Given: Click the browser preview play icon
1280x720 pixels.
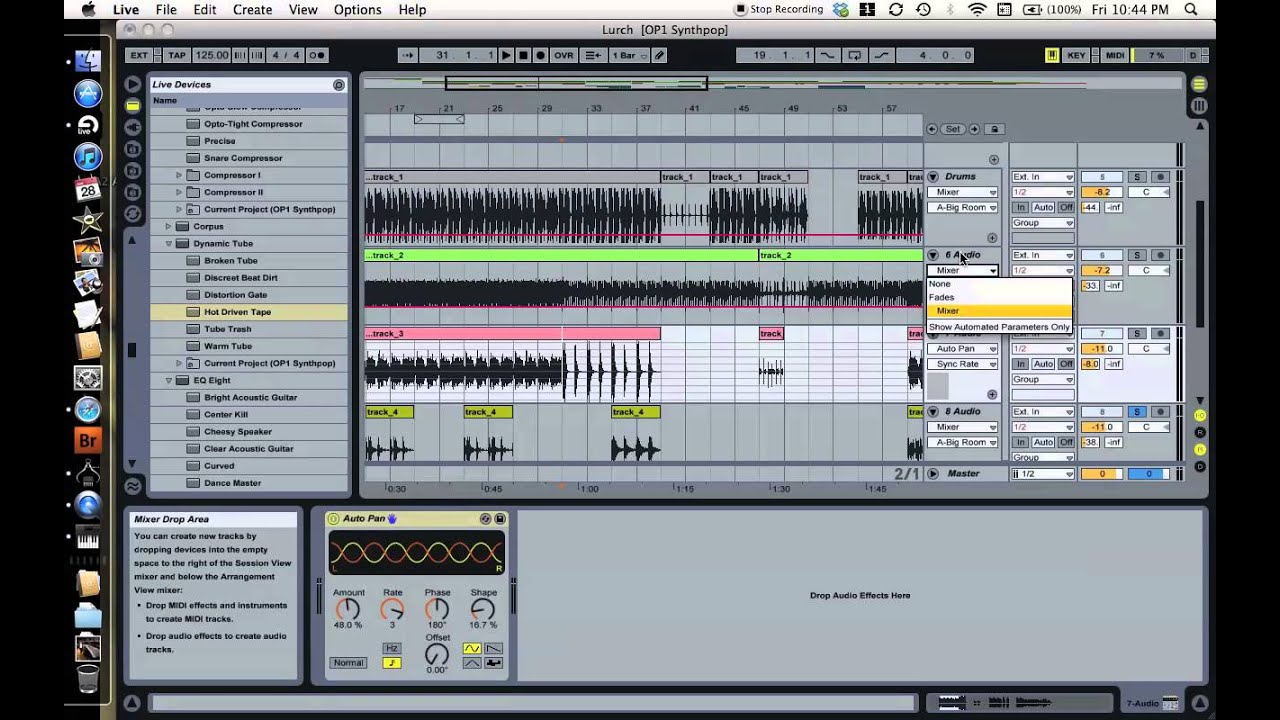Looking at the screenshot, I should point(132,84).
